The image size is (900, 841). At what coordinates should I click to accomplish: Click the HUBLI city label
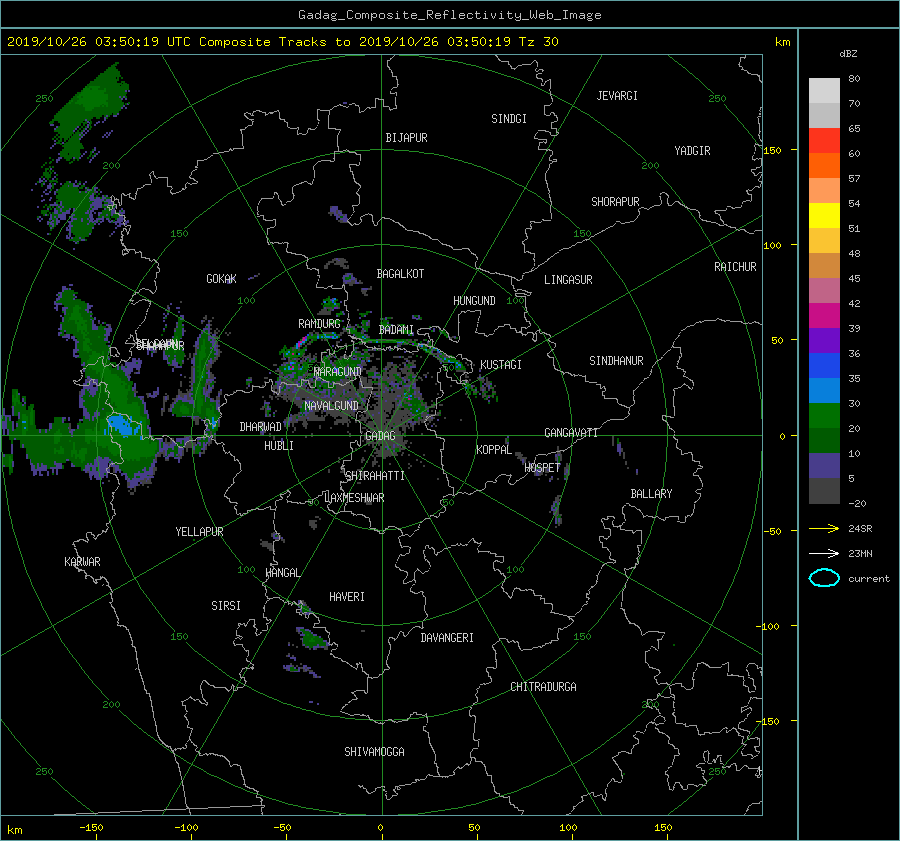click(279, 445)
